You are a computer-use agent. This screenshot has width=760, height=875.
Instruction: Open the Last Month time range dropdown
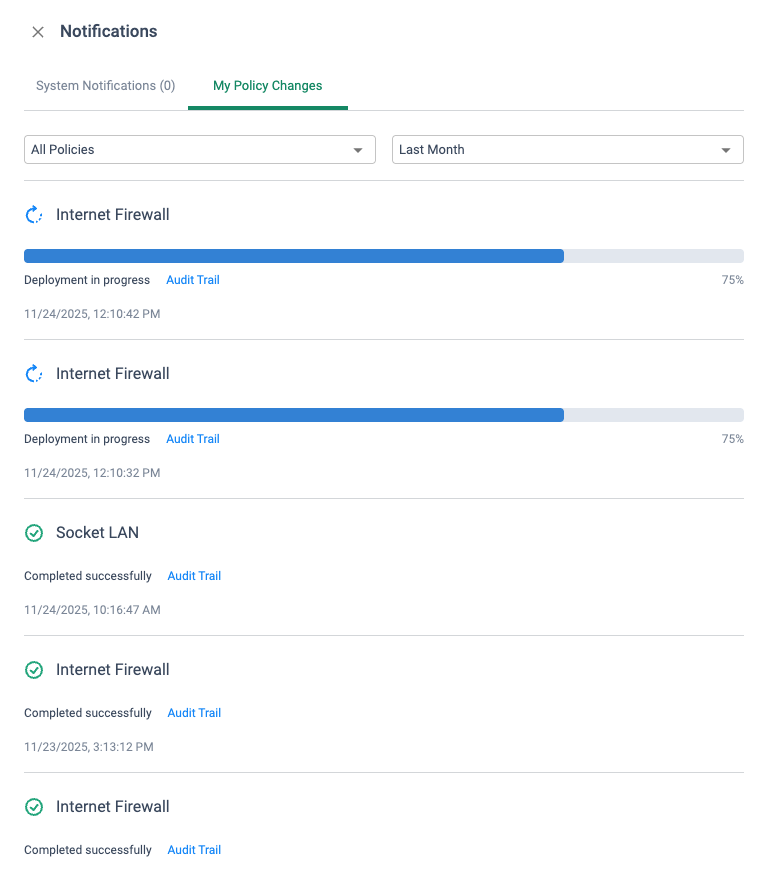coord(567,150)
